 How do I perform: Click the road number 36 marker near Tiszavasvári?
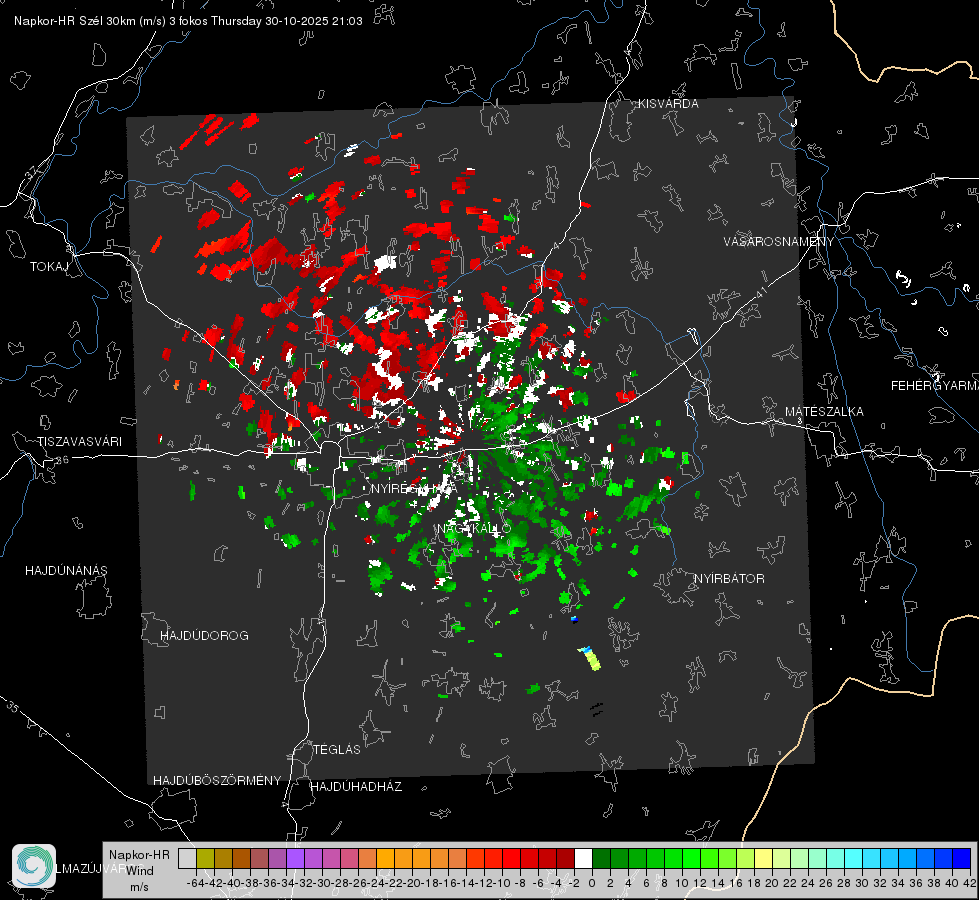coord(62,460)
